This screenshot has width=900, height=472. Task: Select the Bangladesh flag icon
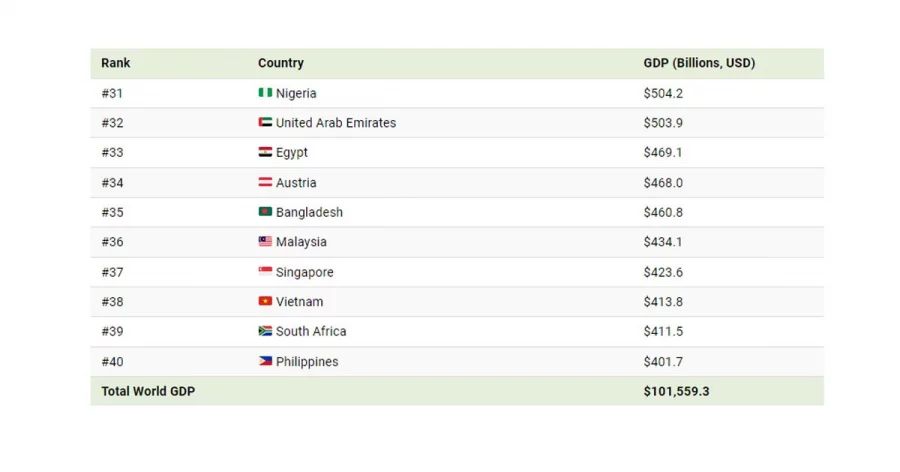[x=265, y=212]
